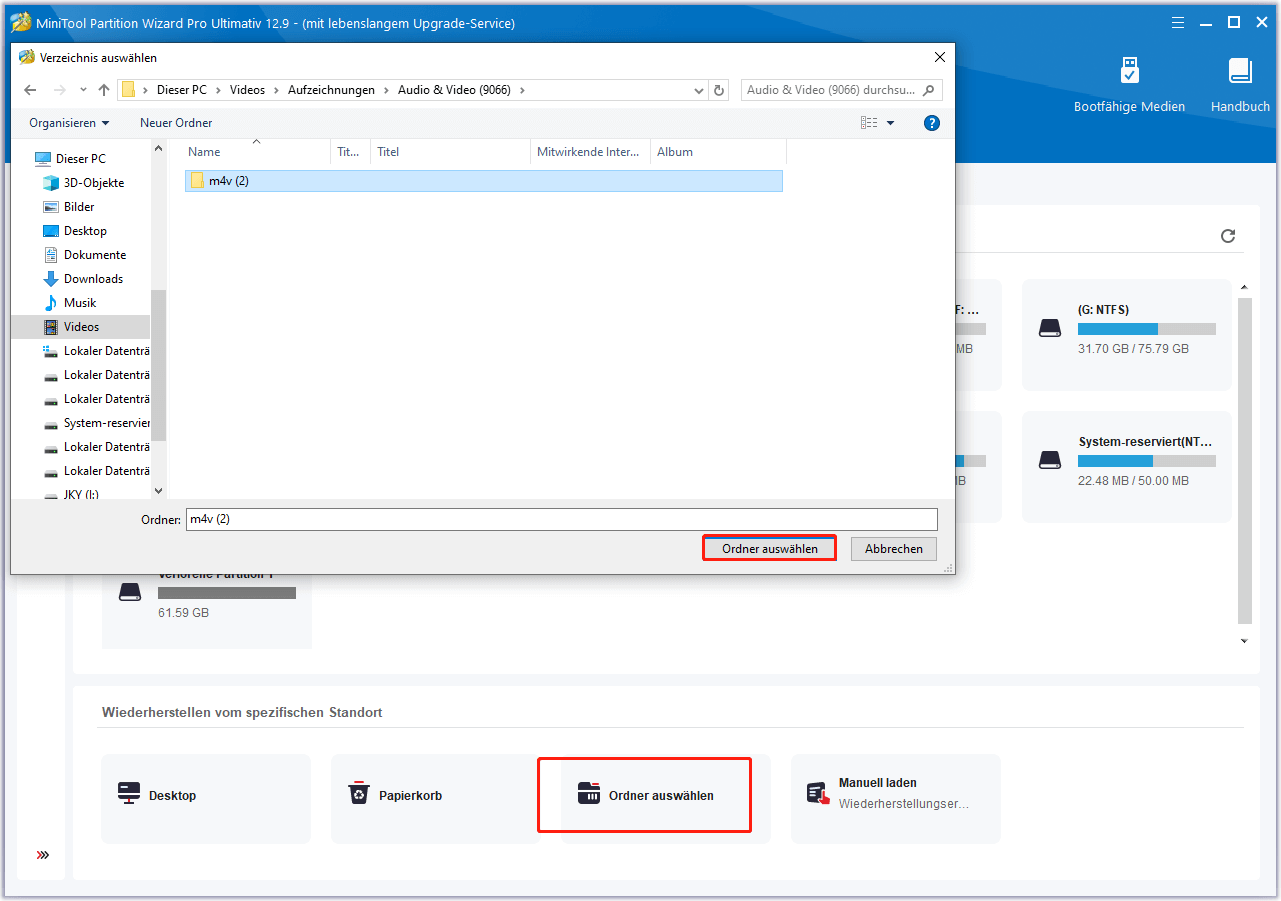Open view options dropdown arrow
Image resolution: width=1281 pixels, height=901 pixels.
891,123
